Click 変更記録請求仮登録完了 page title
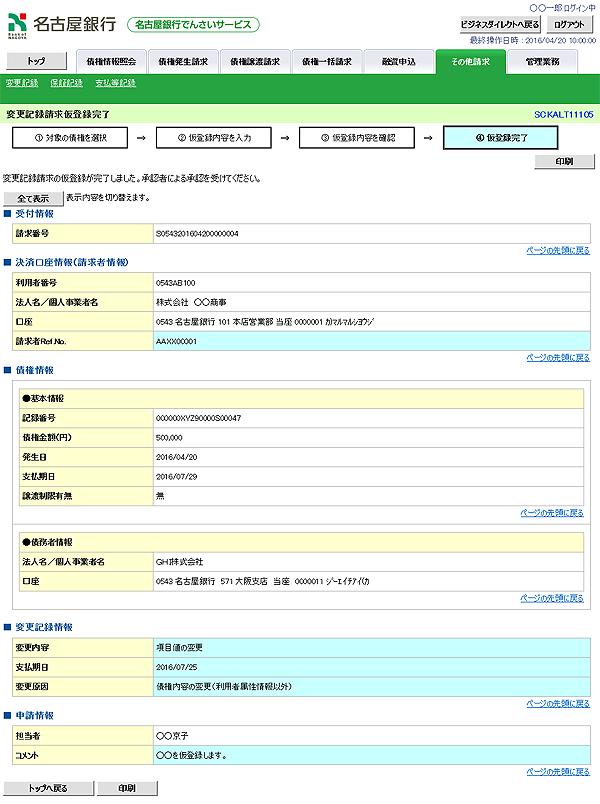This screenshot has width=600, height=804. (58, 114)
